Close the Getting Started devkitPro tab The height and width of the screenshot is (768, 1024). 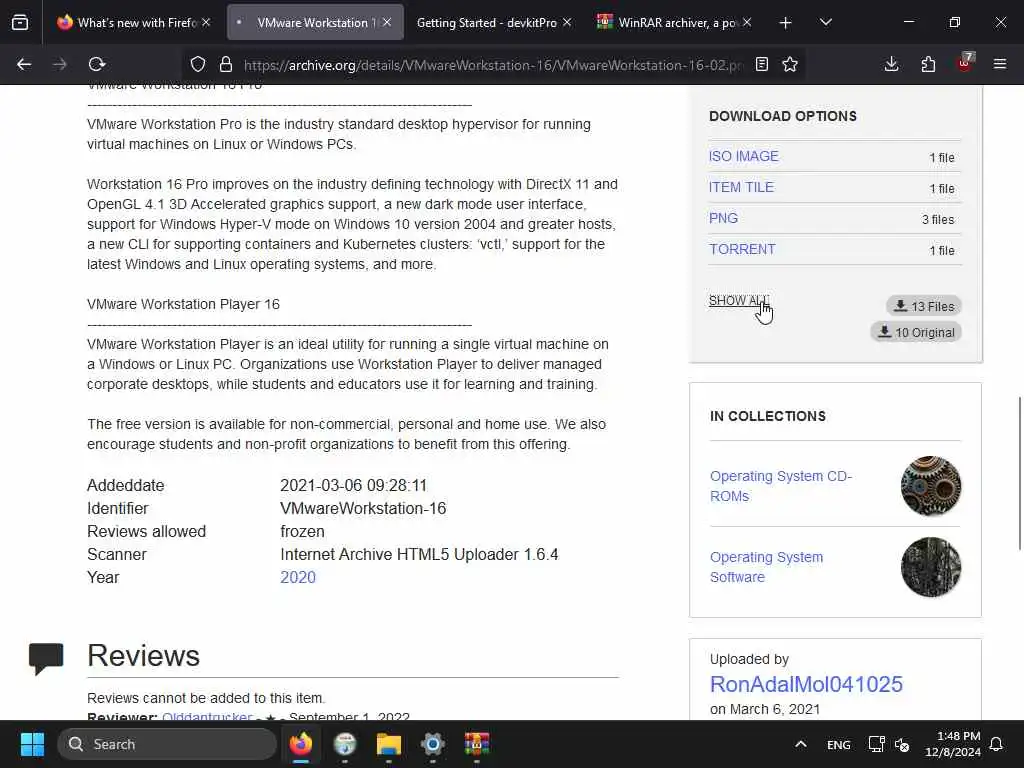567,22
